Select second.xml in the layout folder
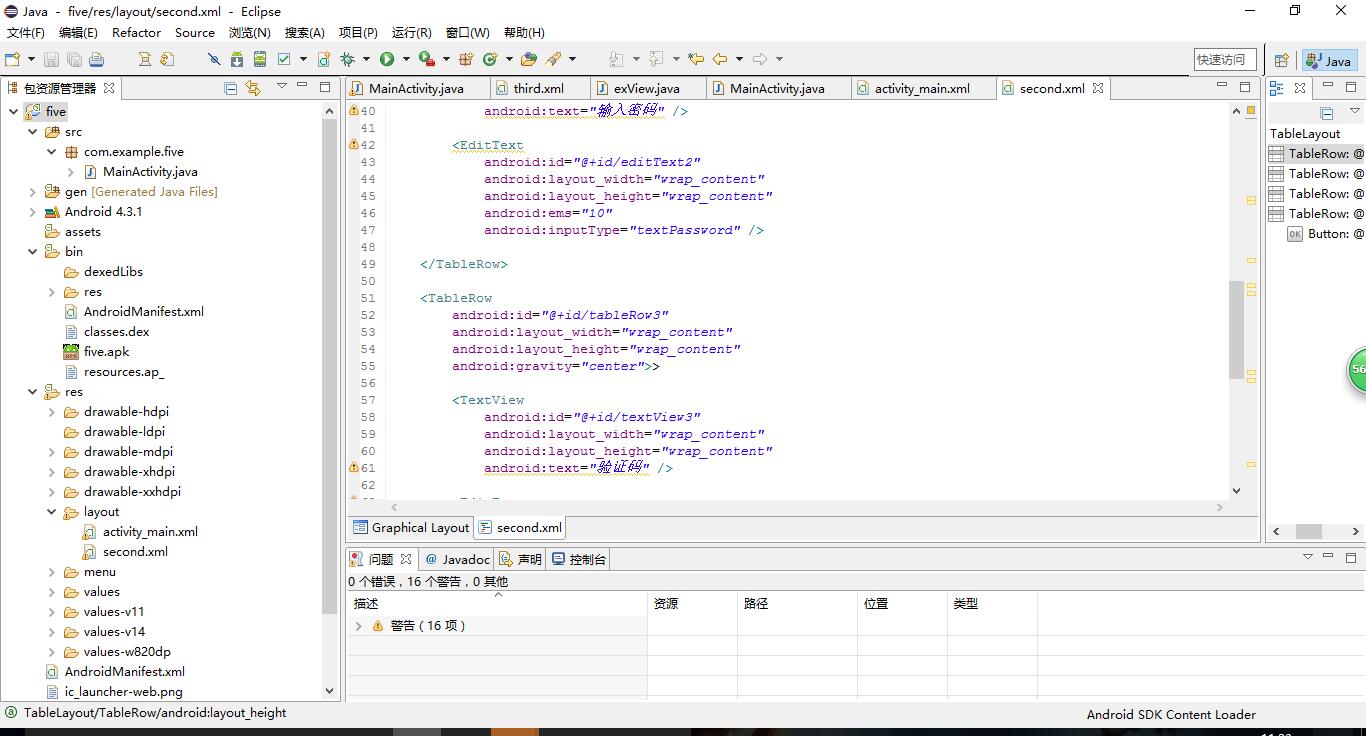This screenshot has width=1366, height=736. click(x=135, y=551)
